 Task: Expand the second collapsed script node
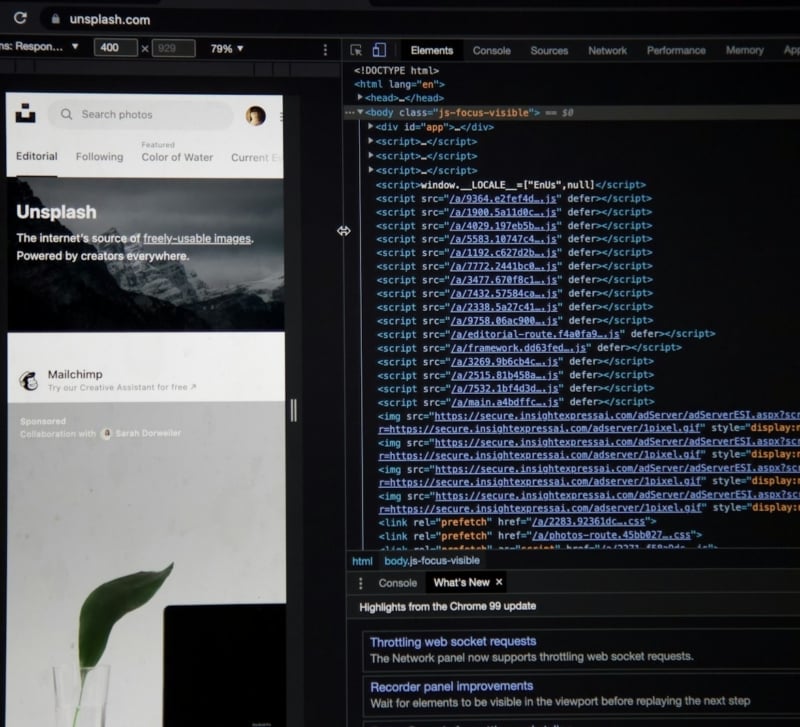371,155
